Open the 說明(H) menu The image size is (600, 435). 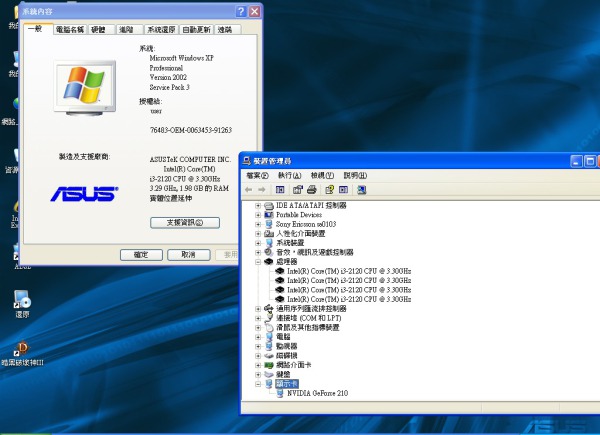(355, 176)
